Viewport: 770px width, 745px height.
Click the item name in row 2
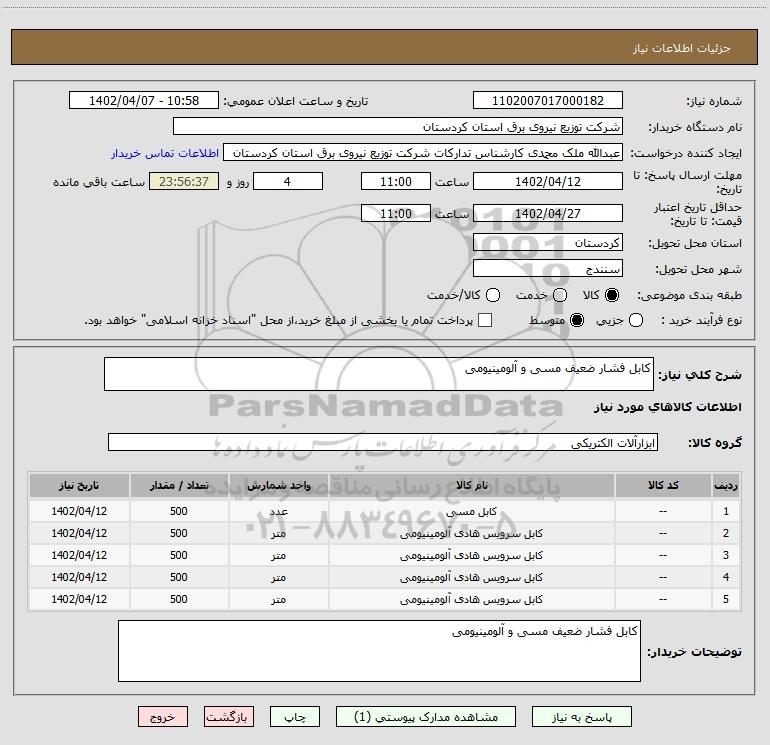[x=471, y=533]
